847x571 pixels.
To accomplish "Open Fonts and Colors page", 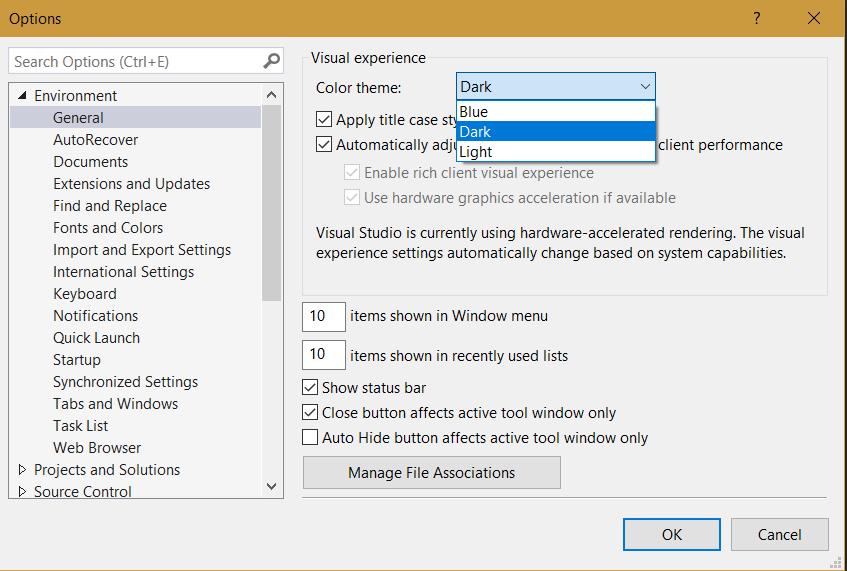I will (108, 228).
